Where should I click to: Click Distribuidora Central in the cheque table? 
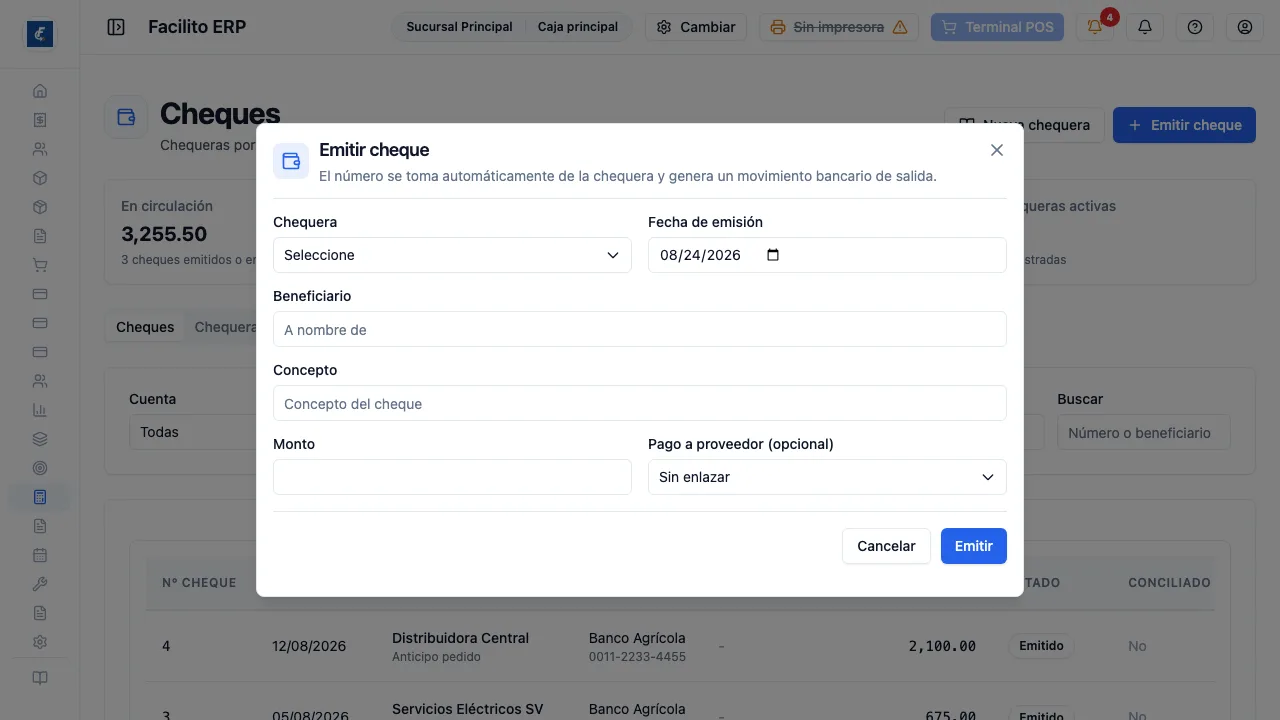point(460,638)
